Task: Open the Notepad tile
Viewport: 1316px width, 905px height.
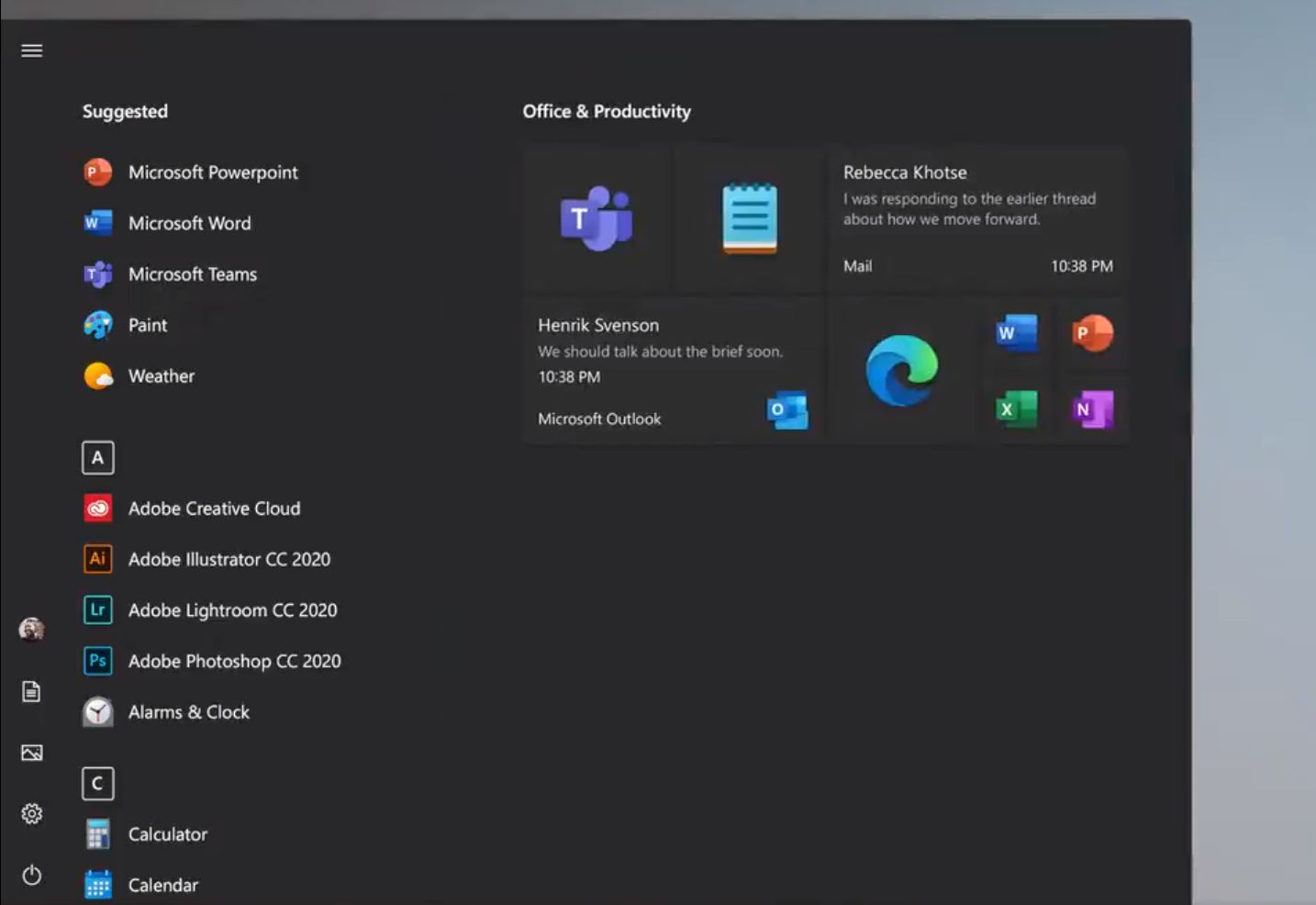Action: click(x=750, y=218)
